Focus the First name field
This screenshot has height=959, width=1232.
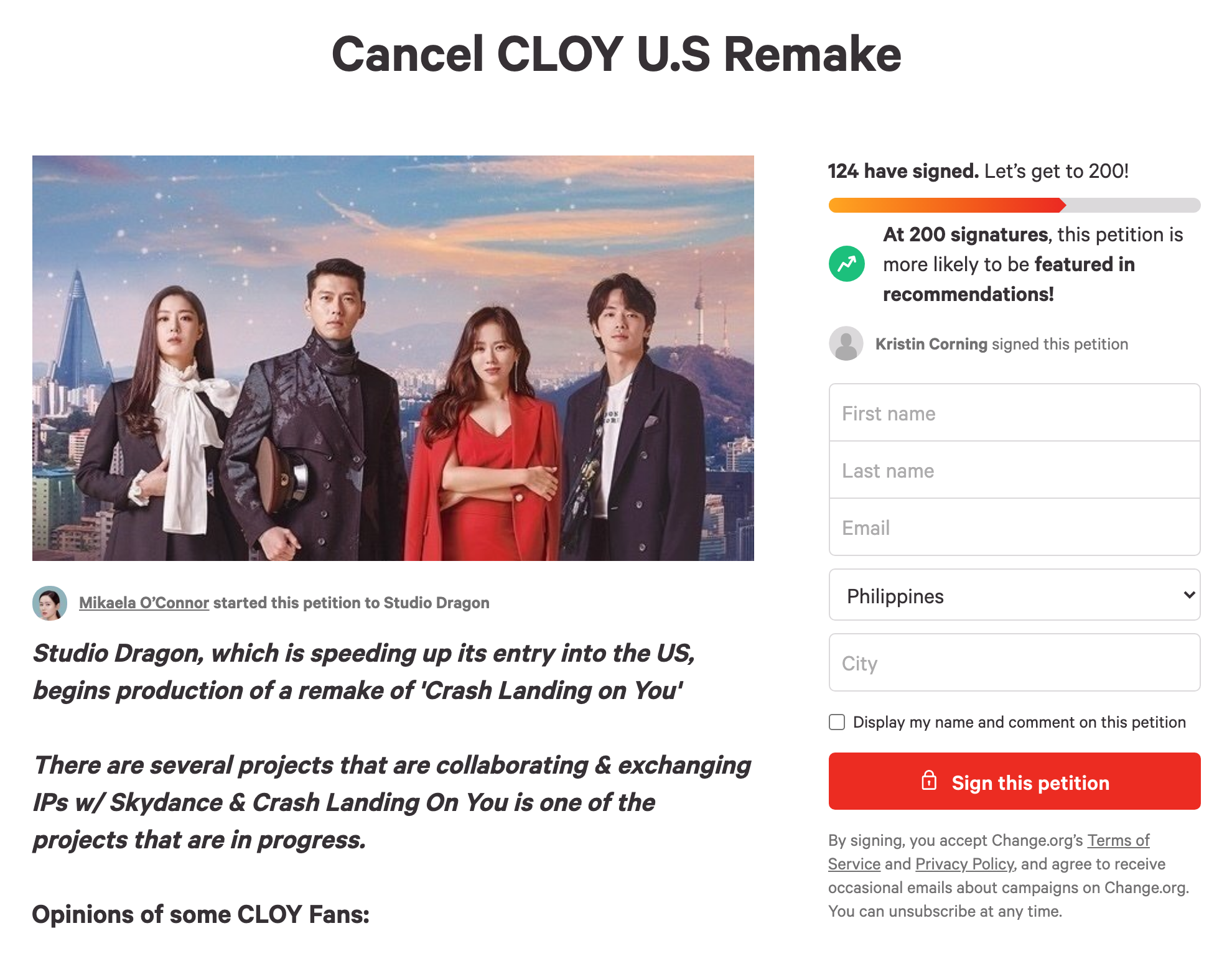pyautogui.click(x=1014, y=413)
